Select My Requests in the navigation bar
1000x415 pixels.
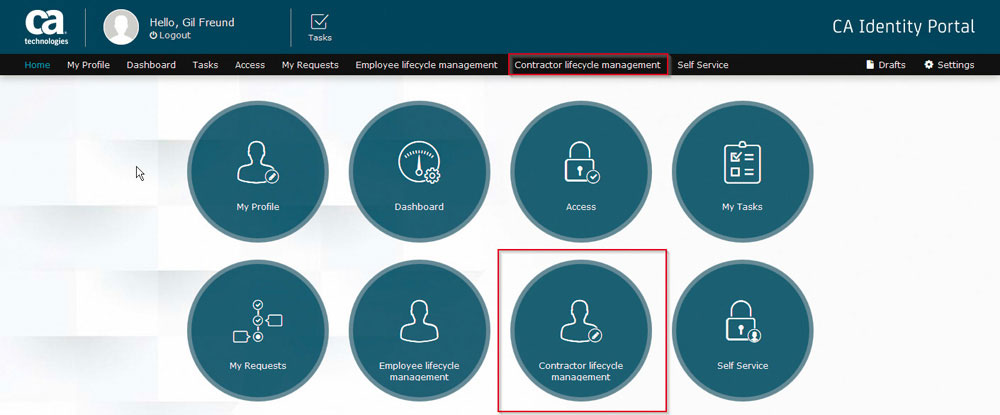pos(310,65)
